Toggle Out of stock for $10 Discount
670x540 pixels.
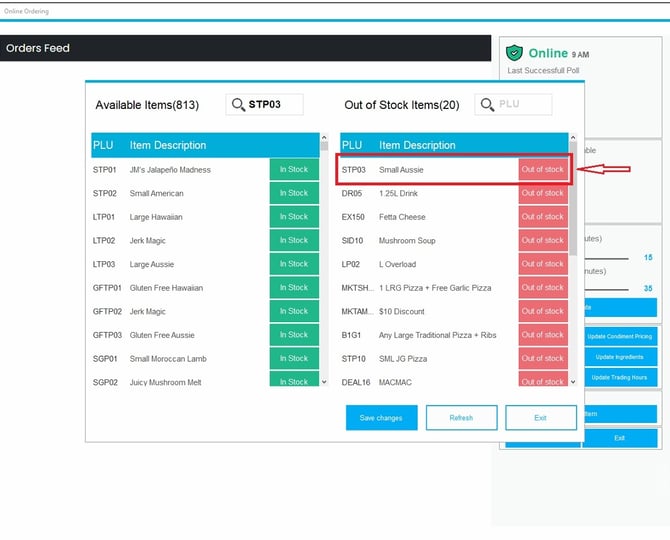[x=543, y=311]
